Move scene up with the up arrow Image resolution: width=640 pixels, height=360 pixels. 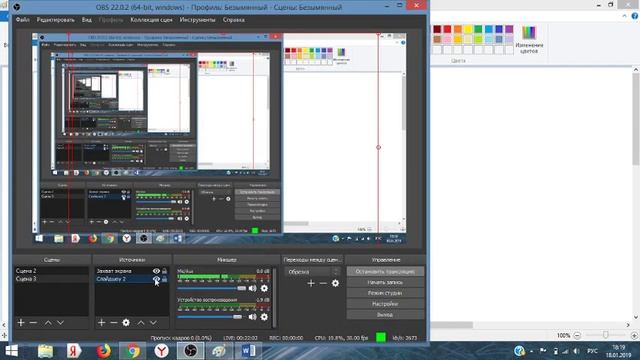[x=48, y=322]
